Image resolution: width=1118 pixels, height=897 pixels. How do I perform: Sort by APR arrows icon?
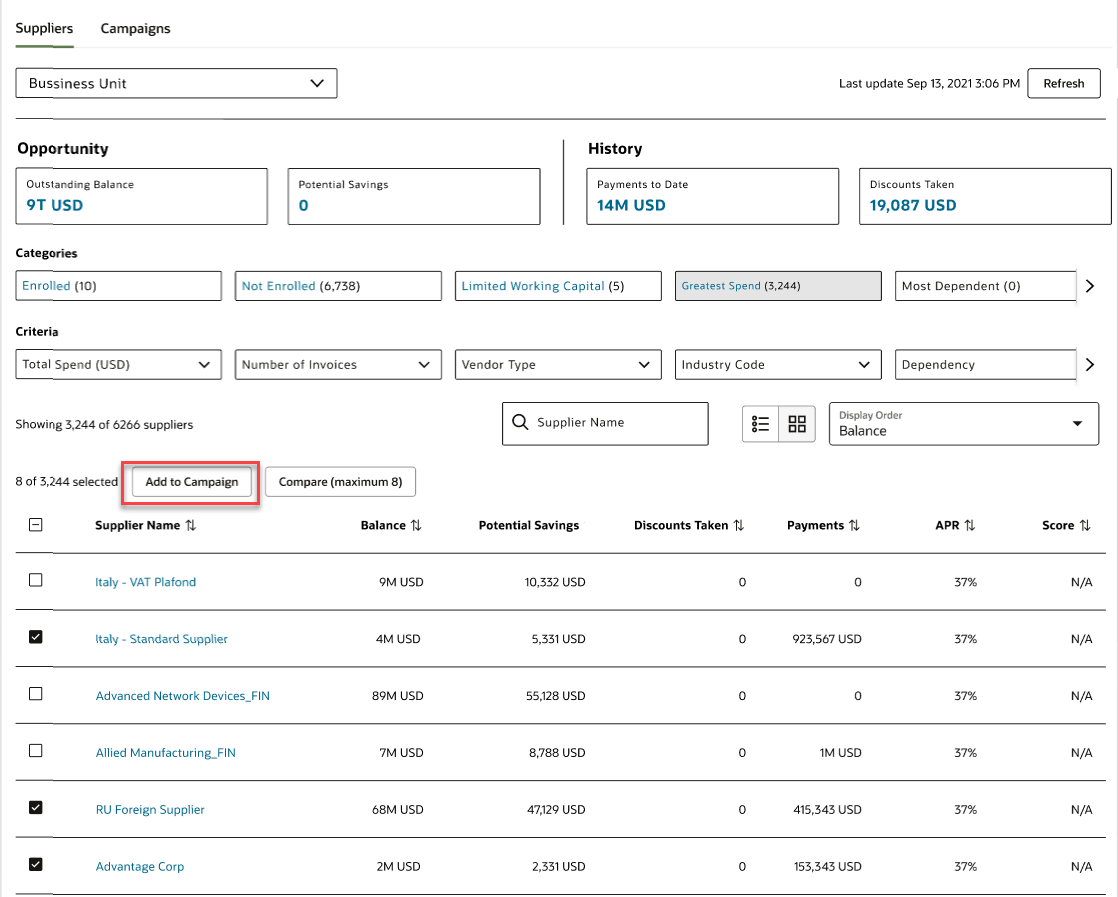(969, 526)
